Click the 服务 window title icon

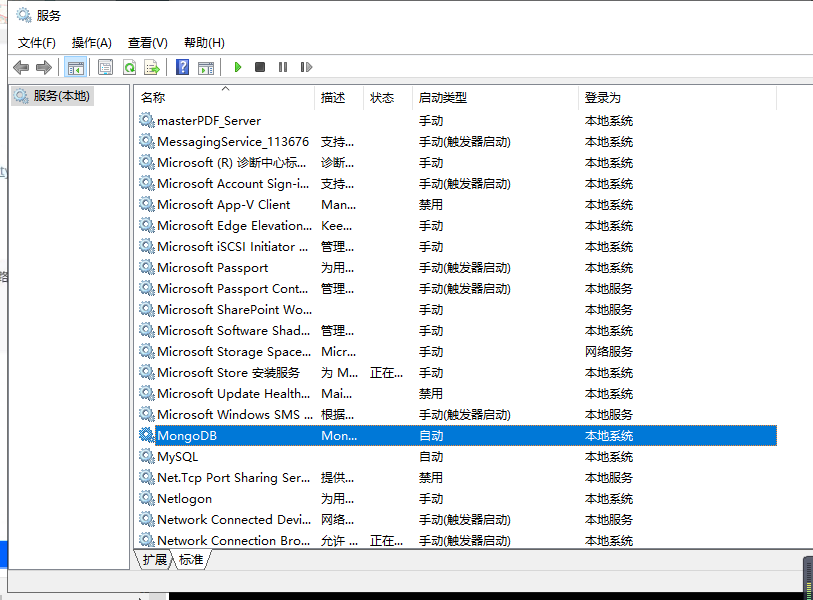click(x=24, y=15)
